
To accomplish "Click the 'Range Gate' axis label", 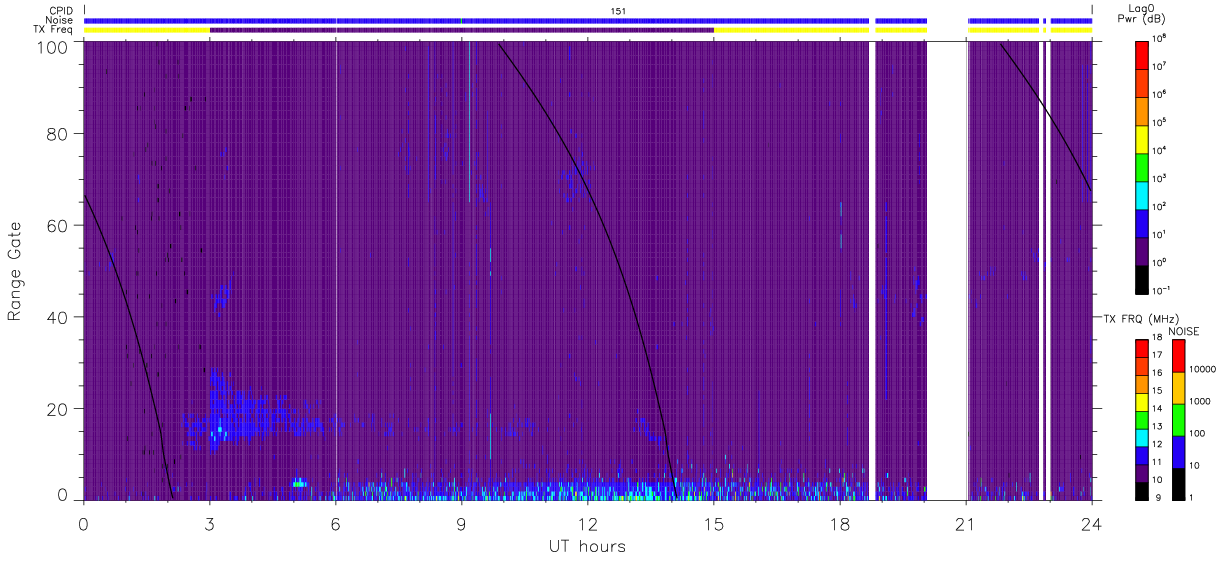I will tap(16, 272).
